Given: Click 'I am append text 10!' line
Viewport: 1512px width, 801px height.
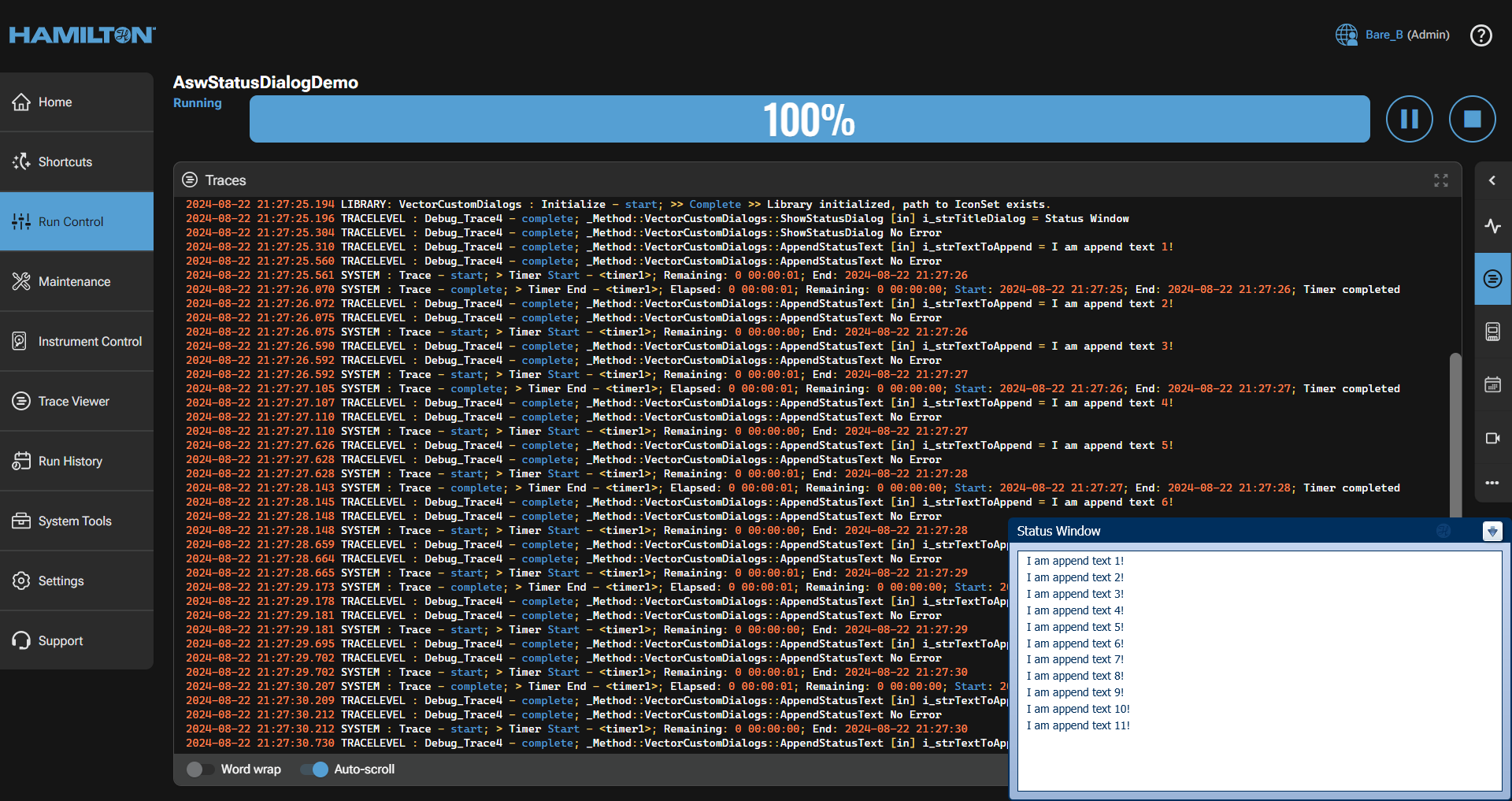Looking at the screenshot, I should (x=1078, y=709).
